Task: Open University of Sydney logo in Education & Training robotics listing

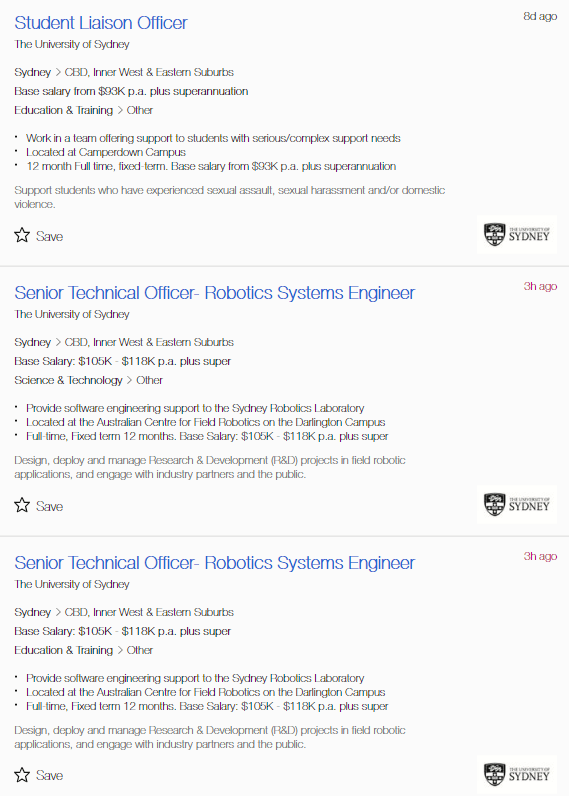Action: [517, 774]
